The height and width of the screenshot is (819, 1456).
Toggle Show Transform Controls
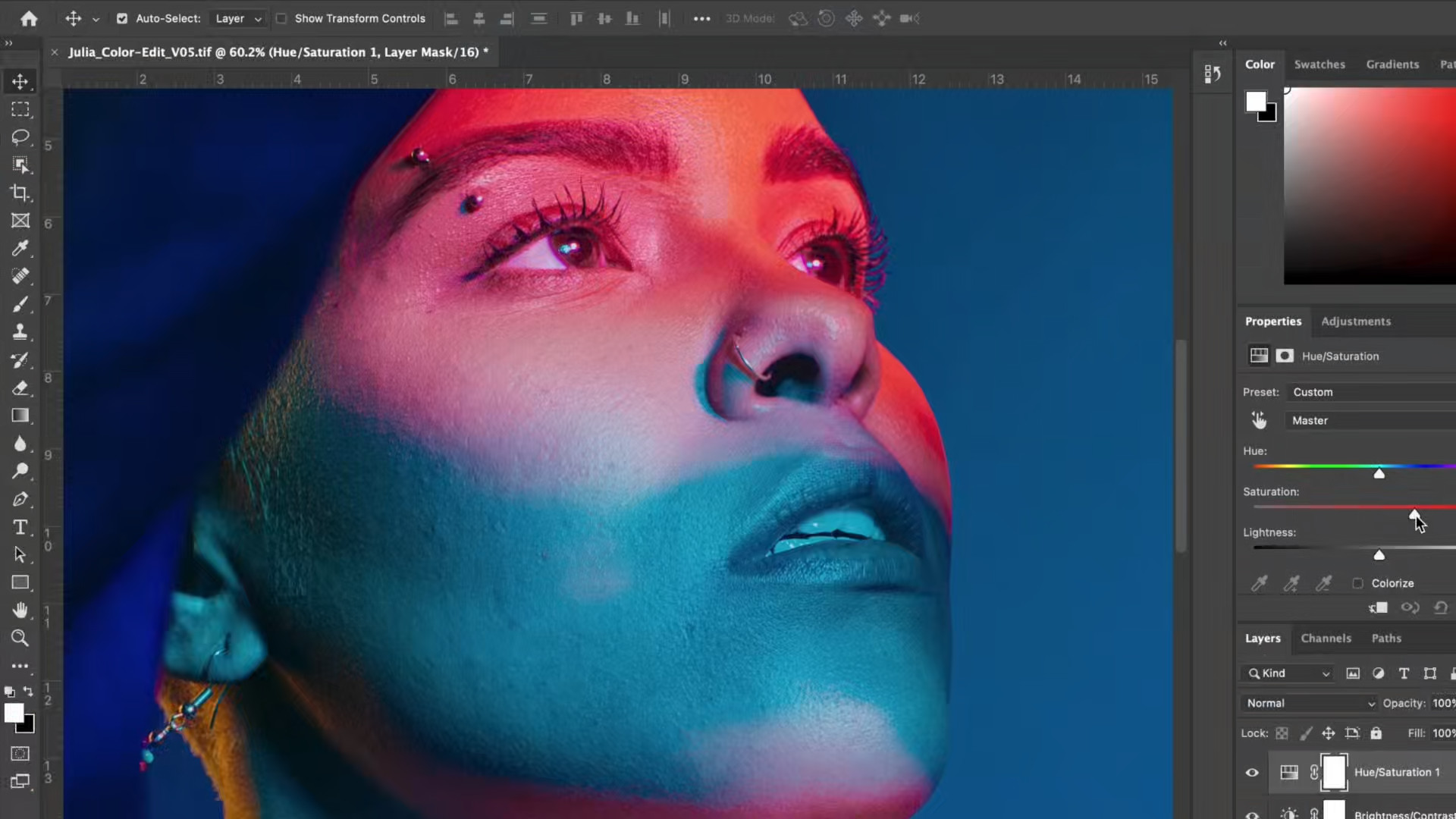281,18
